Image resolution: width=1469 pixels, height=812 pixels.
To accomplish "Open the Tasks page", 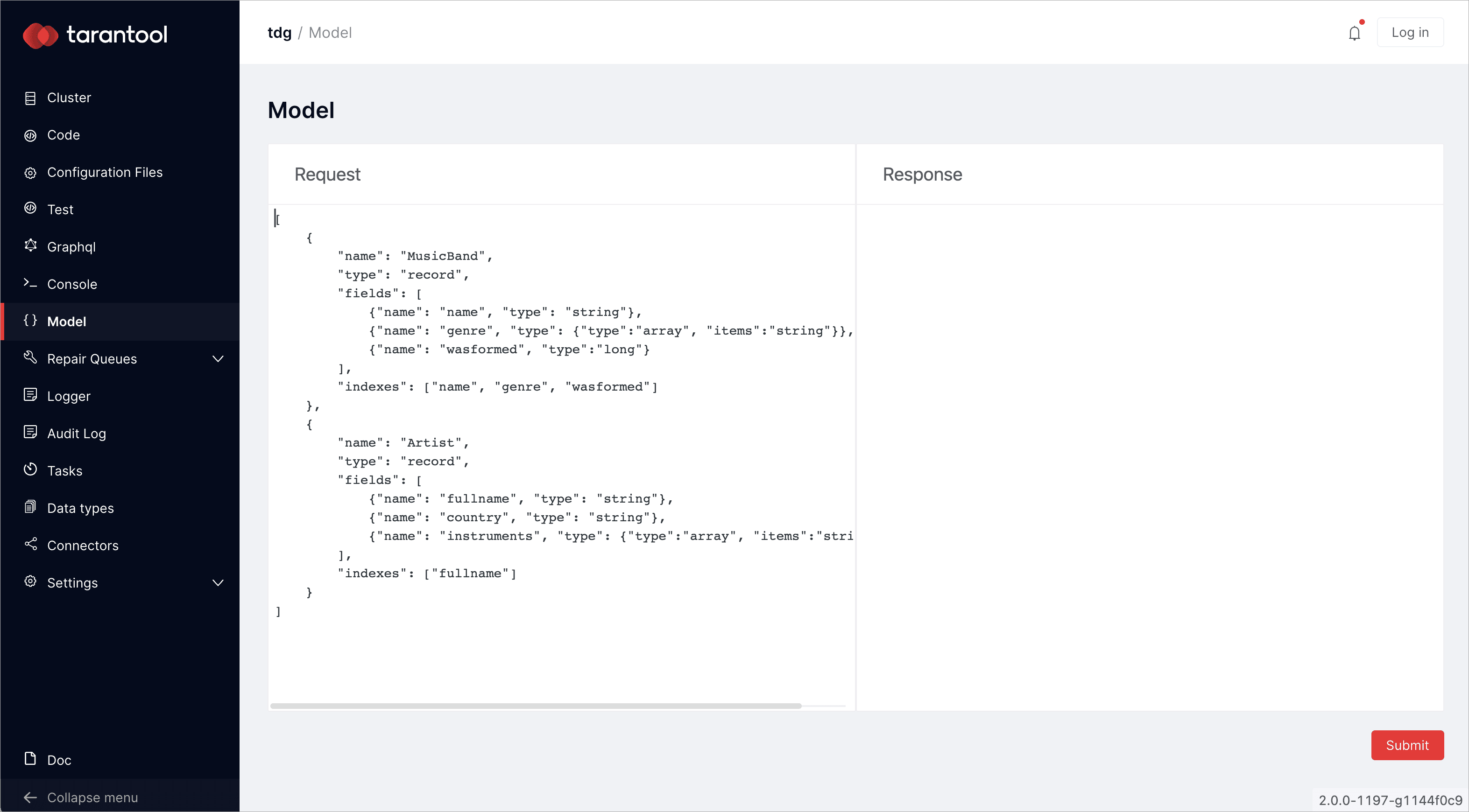I will (120, 471).
